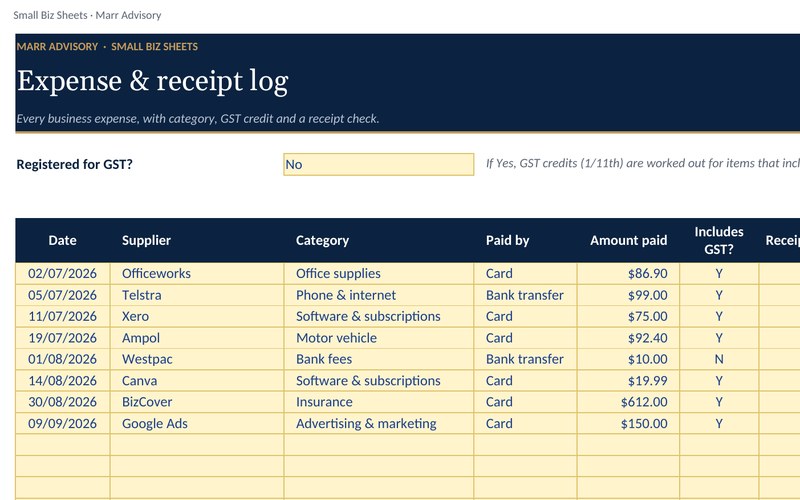
Task: Select the Y GST cell in Officeworks row
Action: (719, 273)
